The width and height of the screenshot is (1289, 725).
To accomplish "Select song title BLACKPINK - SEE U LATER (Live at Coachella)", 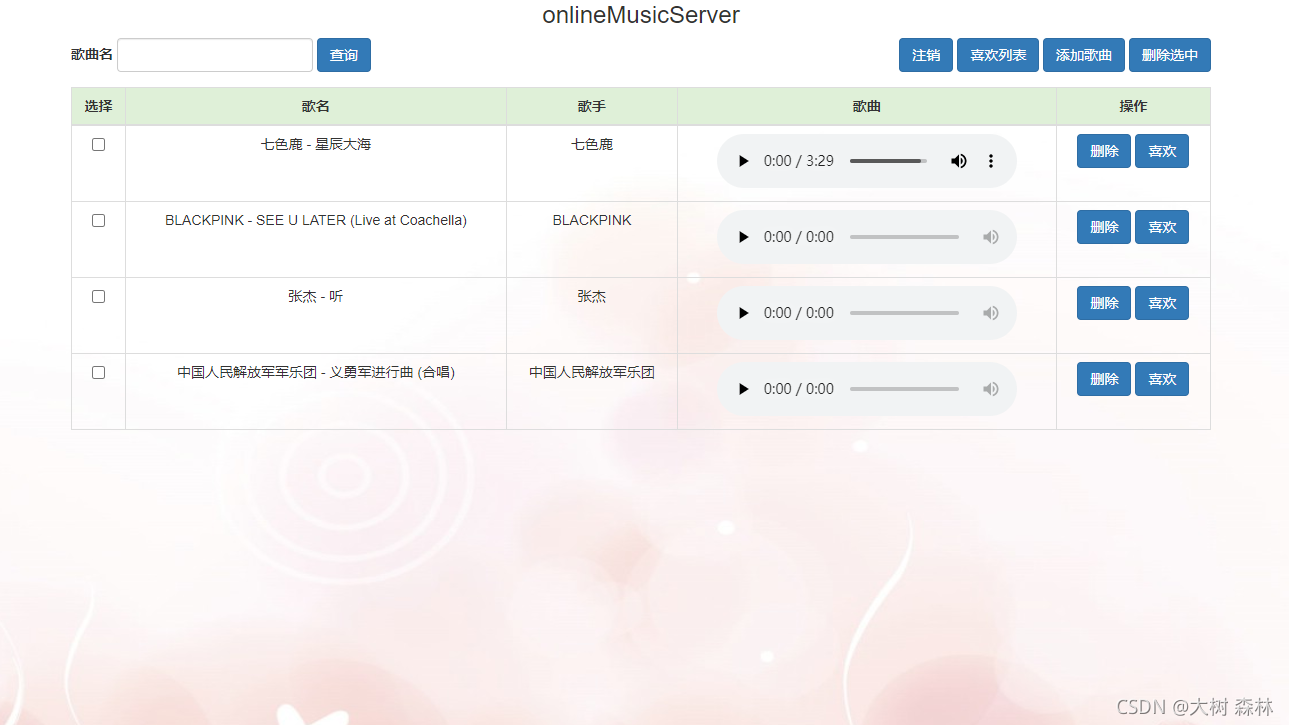I will tap(316, 220).
